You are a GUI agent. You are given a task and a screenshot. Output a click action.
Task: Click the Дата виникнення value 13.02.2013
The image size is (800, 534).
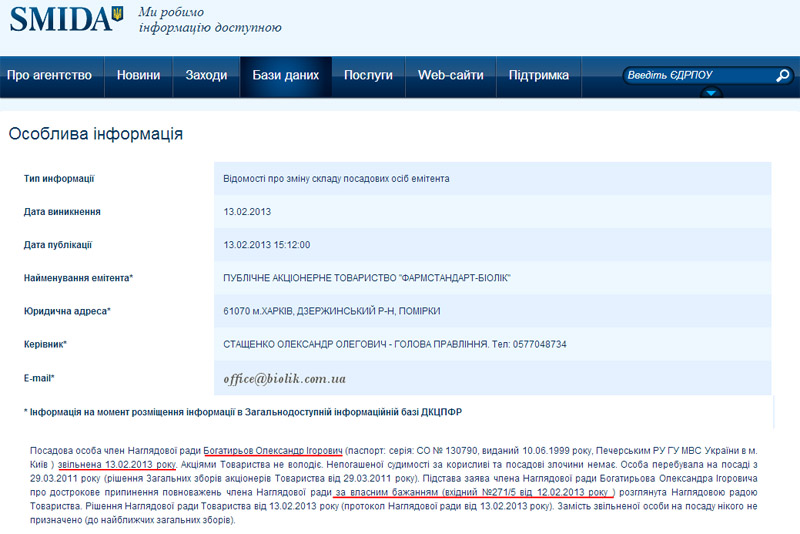pos(247,212)
